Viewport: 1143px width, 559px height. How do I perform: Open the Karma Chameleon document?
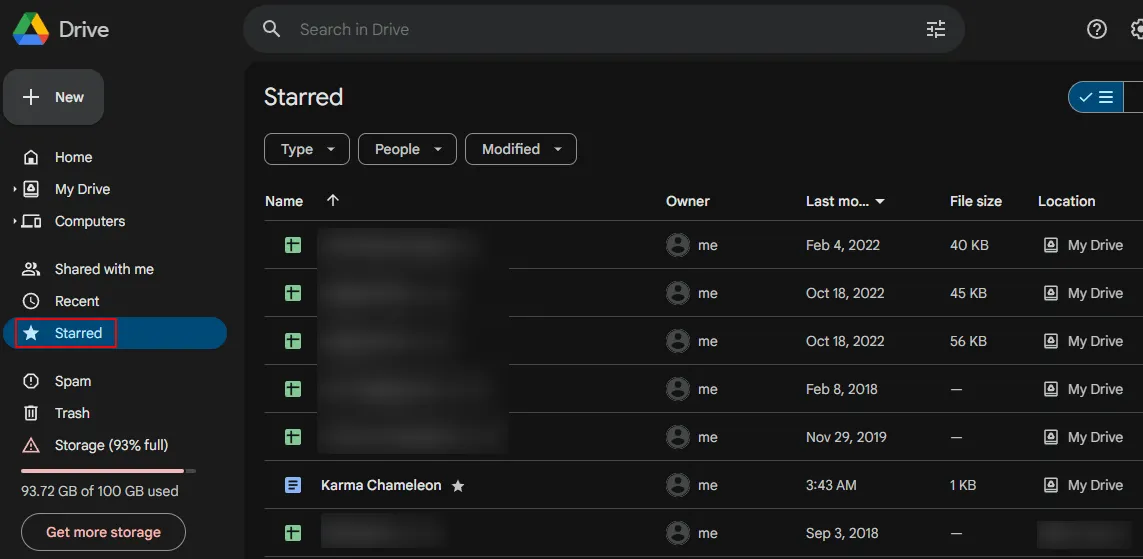381,485
